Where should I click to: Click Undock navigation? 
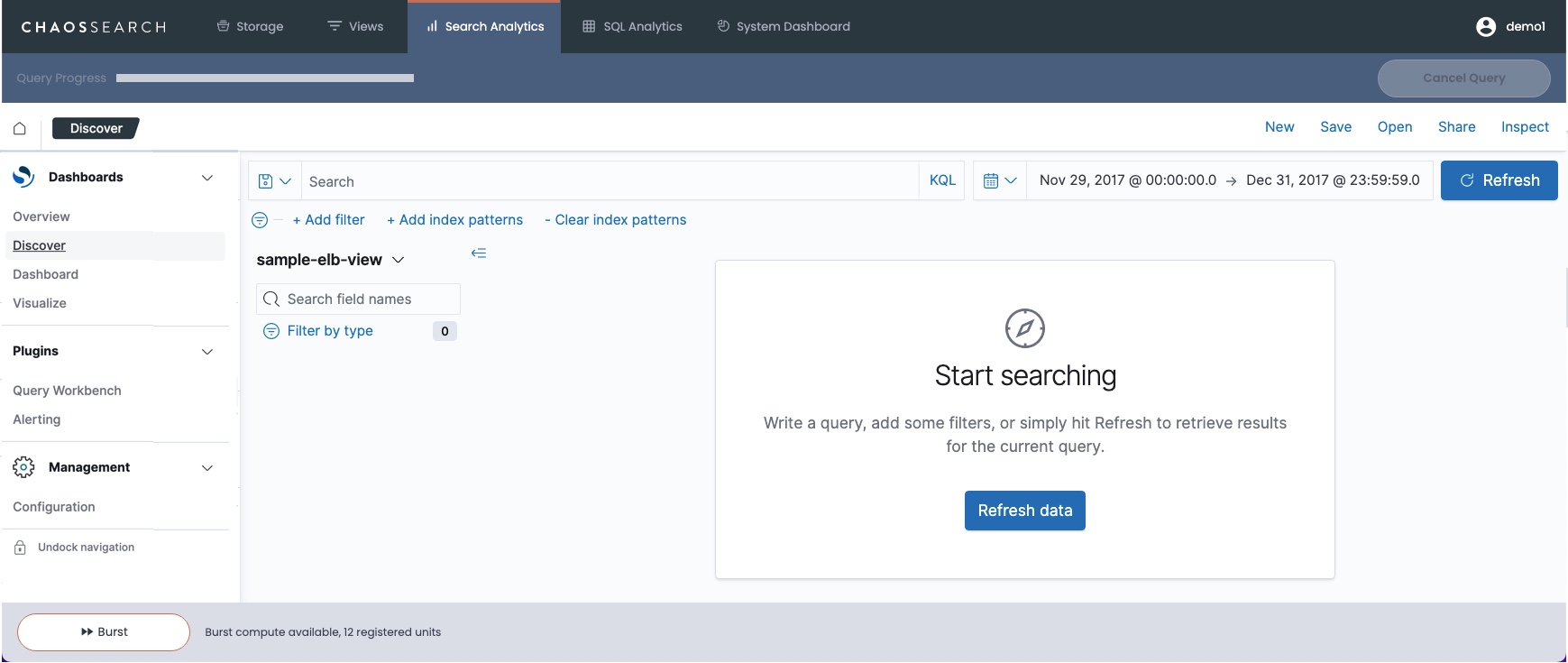pos(86,548)
